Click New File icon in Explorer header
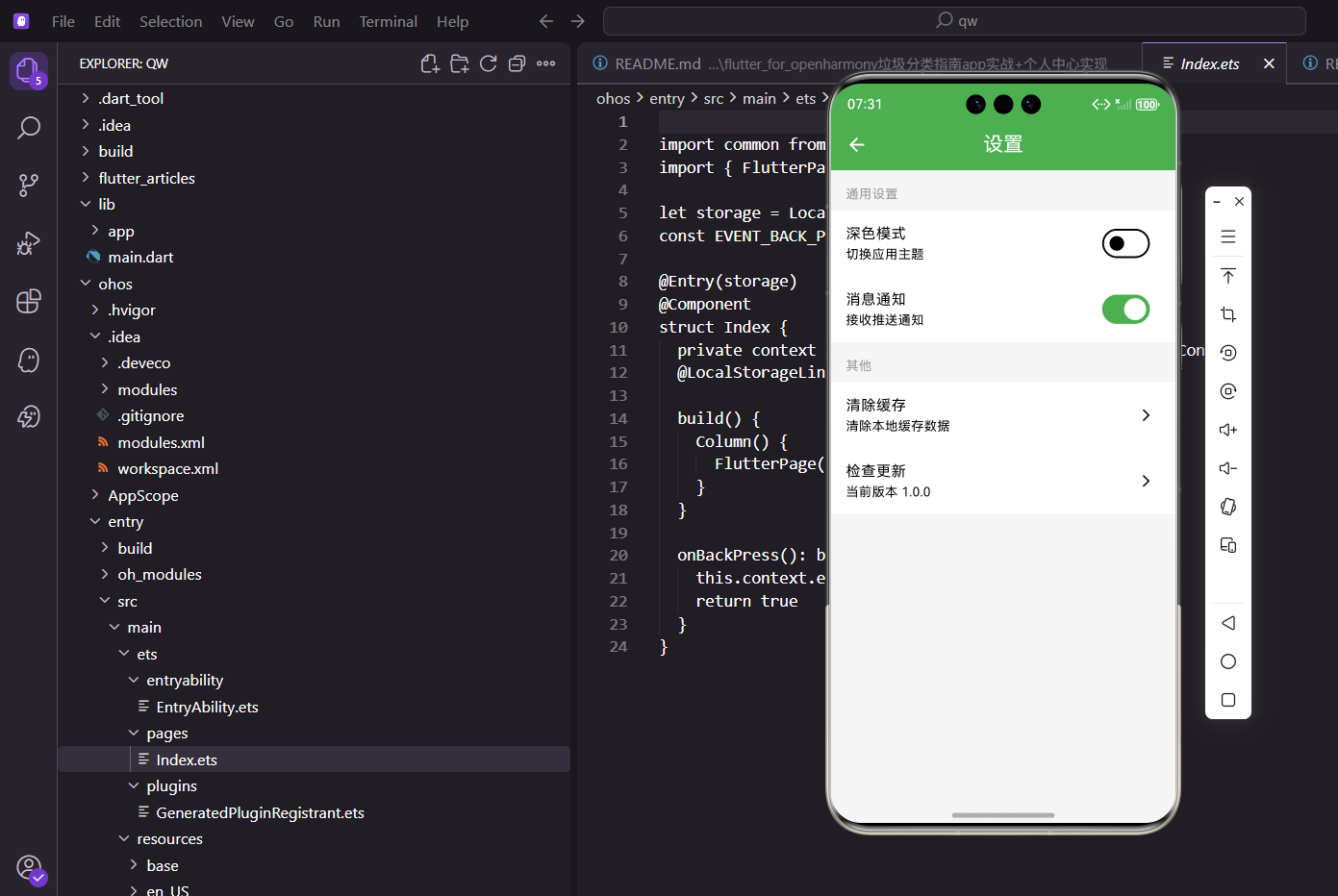The height and width of the screenshot is (896, 1338). coord(430,63)
